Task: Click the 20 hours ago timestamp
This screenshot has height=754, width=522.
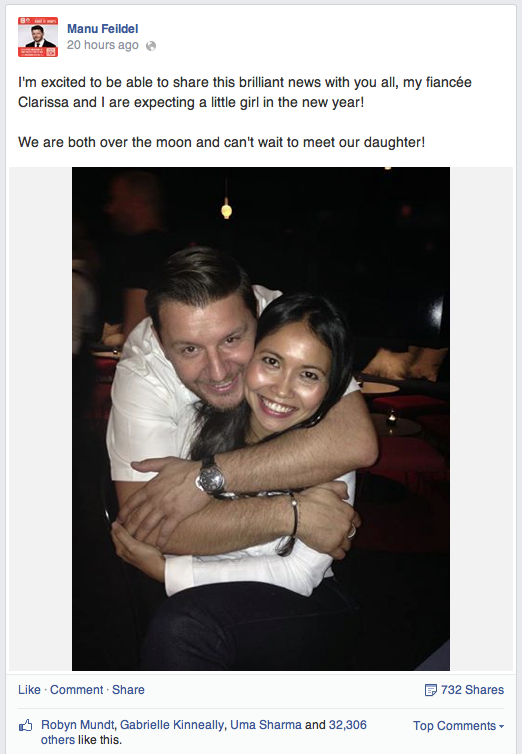Action: click(x=102, y=45)
